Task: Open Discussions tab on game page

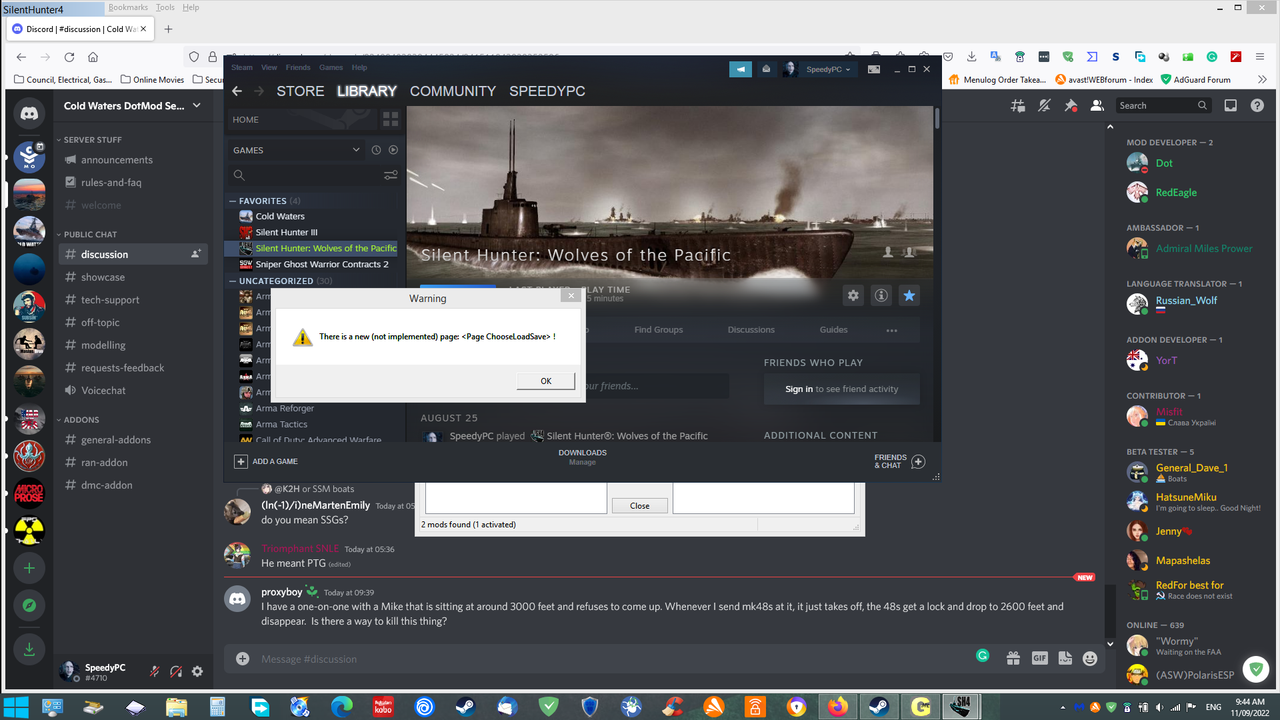Action: click(x=751, y=330)
